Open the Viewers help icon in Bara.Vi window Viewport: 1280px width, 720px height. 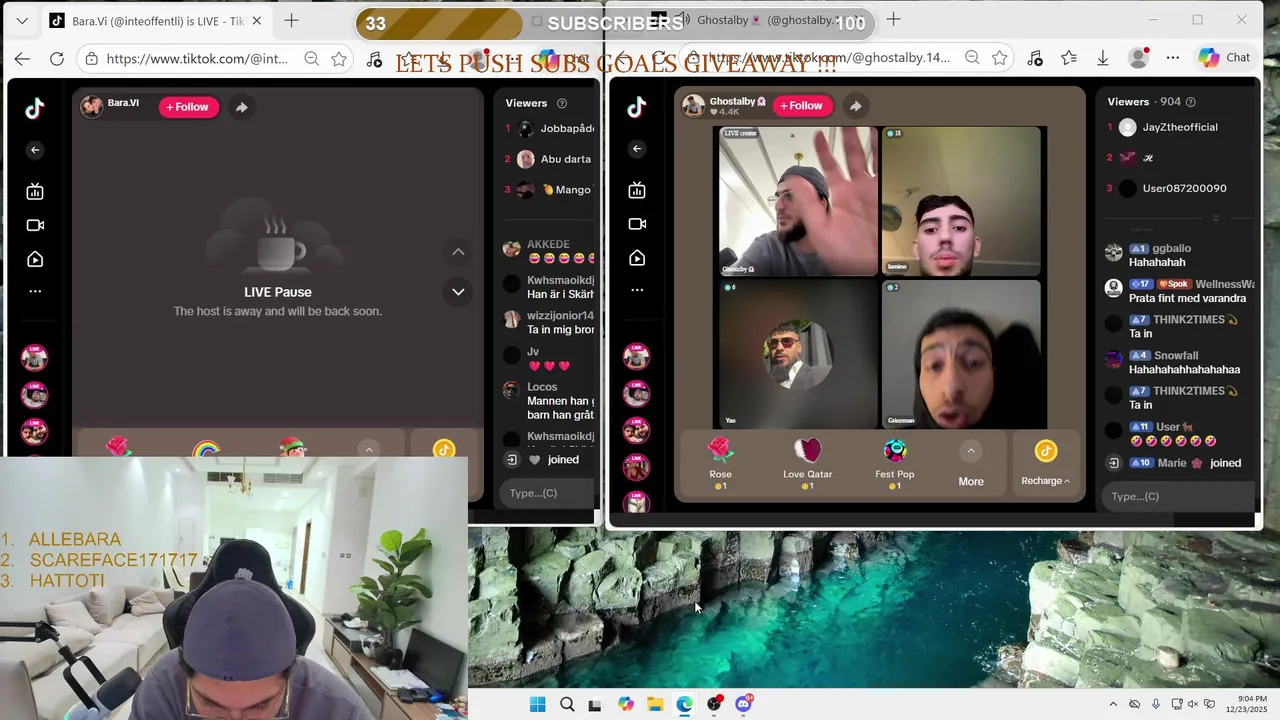562,103
